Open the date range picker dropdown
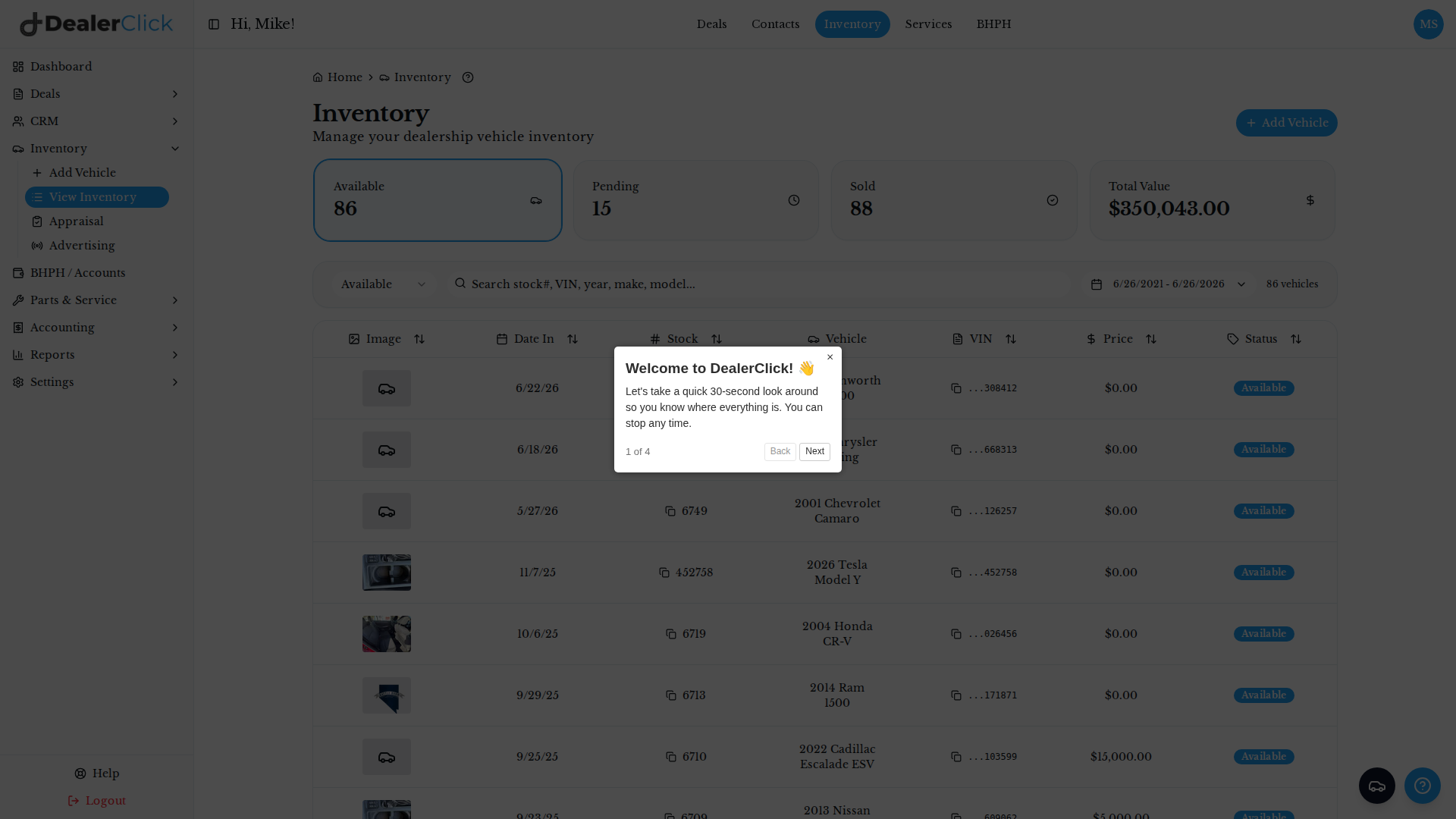The width and height of the screenshot is (1456, 819). click(x=1168, y=284)
